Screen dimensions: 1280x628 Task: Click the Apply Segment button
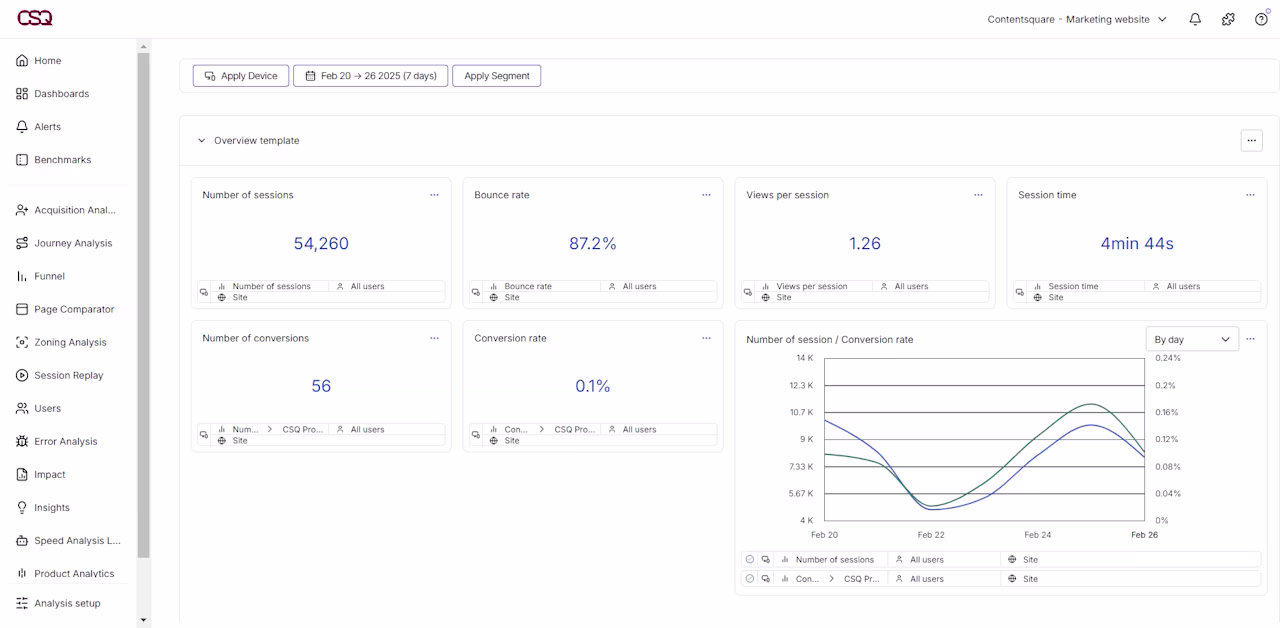point(497,76)
